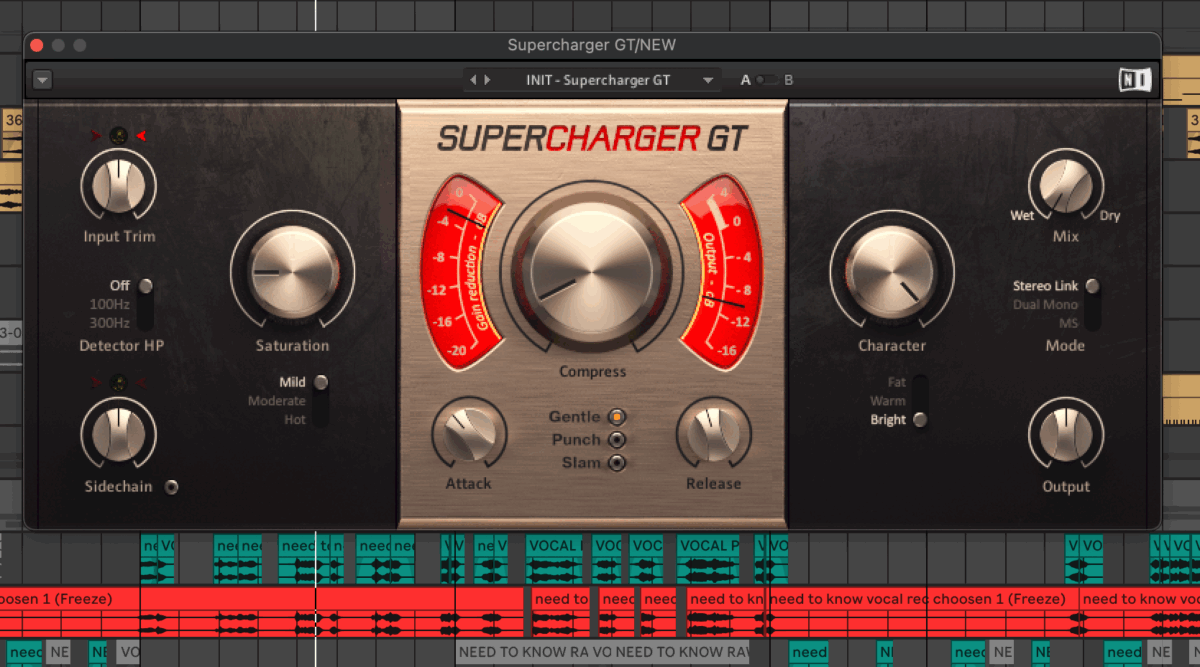Open the plugin options via top-left arrow
1200x667 pixels.
pyautogui.click(x=41, y=79)
